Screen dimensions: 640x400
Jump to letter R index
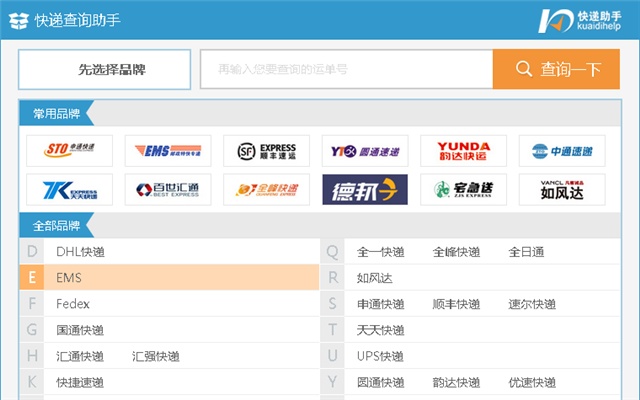(x=332, y=278)
